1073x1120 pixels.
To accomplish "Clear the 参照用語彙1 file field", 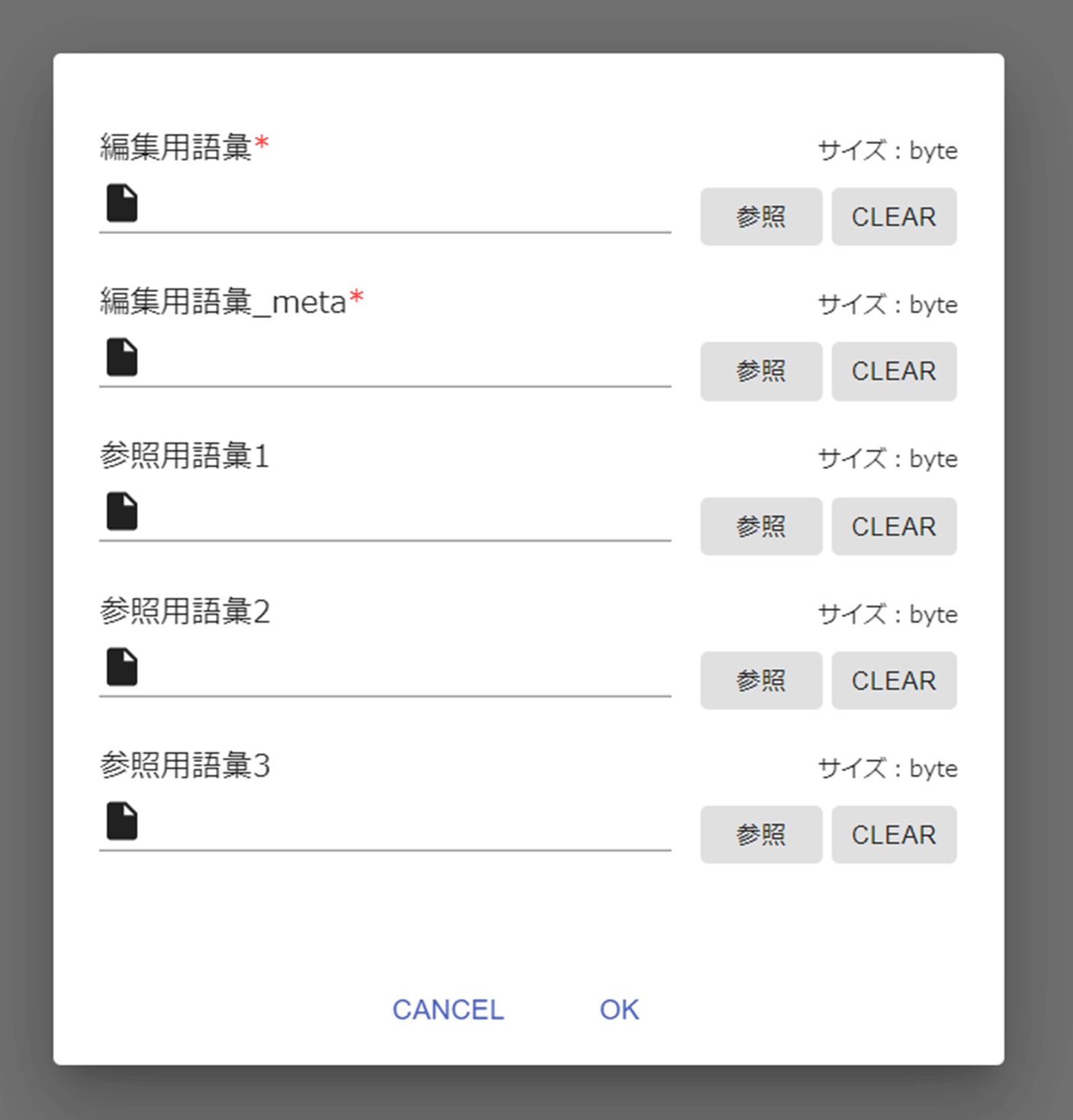I will point(894,526).
